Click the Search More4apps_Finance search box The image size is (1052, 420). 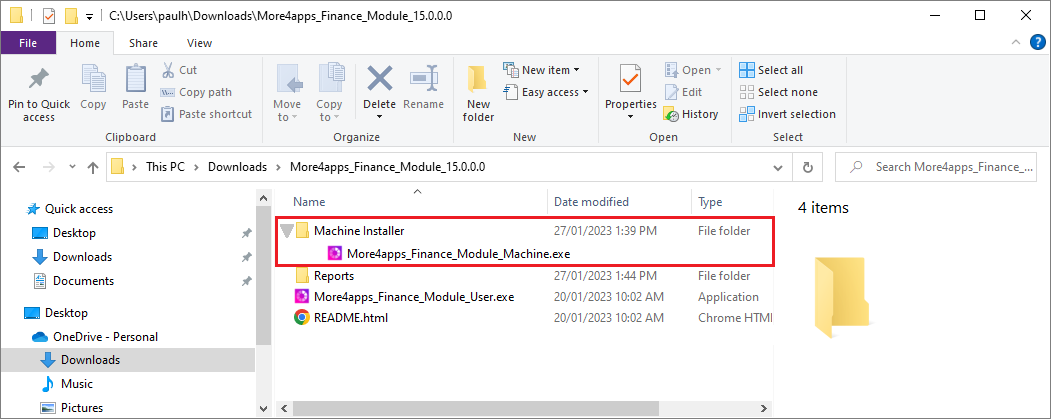click(x=935, y=167)
